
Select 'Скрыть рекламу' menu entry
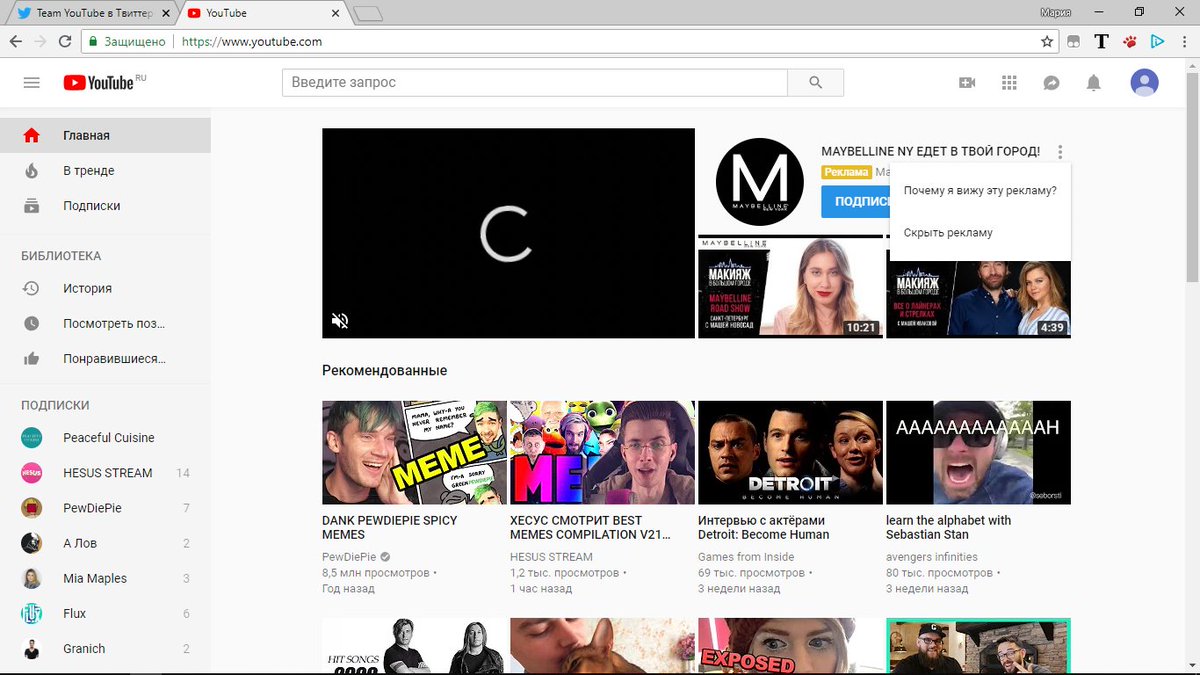click(x=980, y=232)
